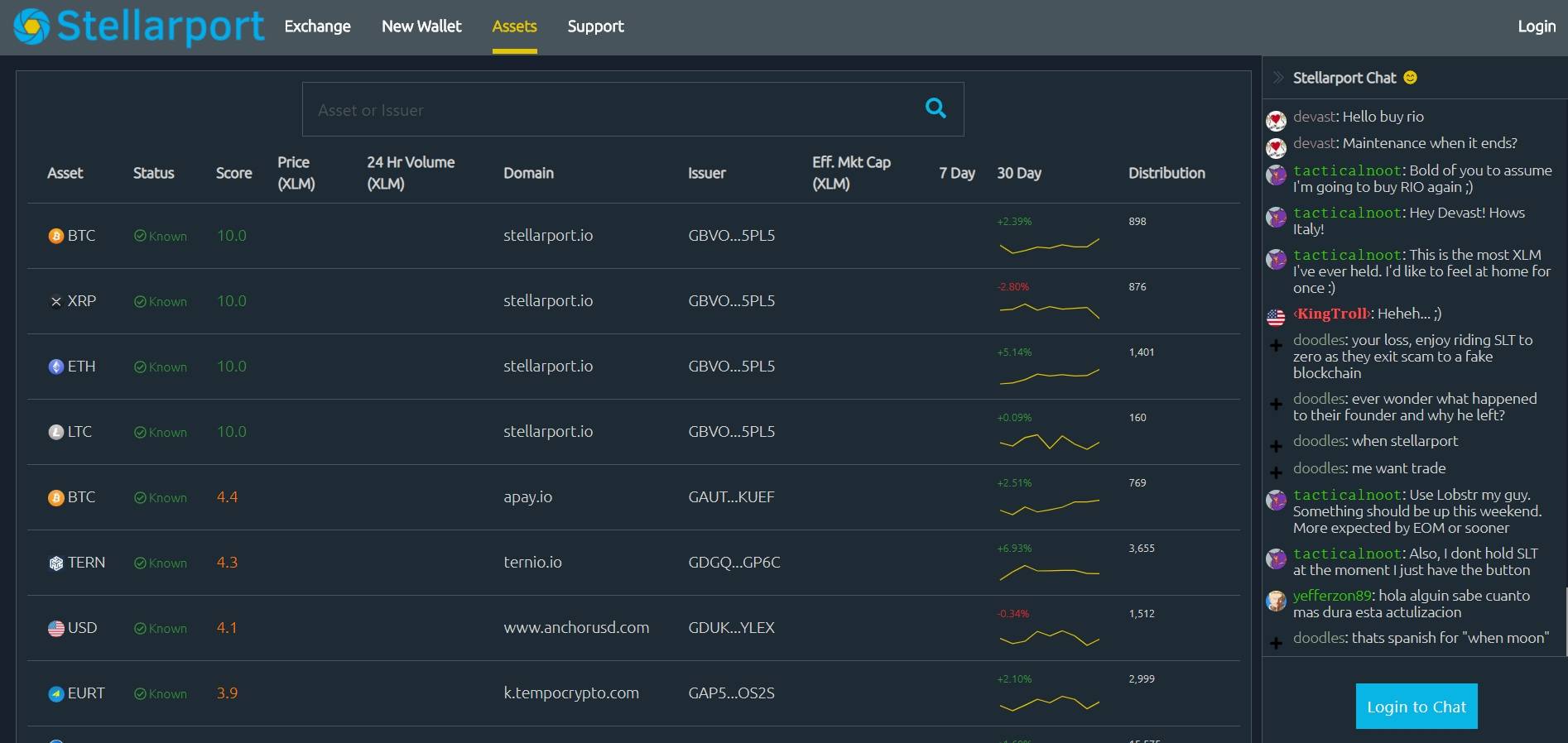Click stellarport.io domain in ETH row
Screen dimensions: 1568x743
coord(548,367)
